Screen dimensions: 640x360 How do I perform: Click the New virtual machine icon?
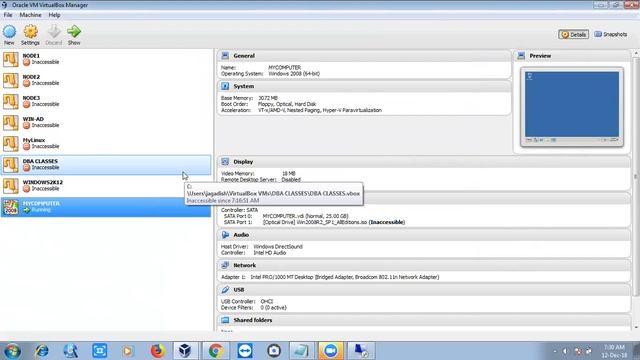pyautogui.click(x=9, y=32)
